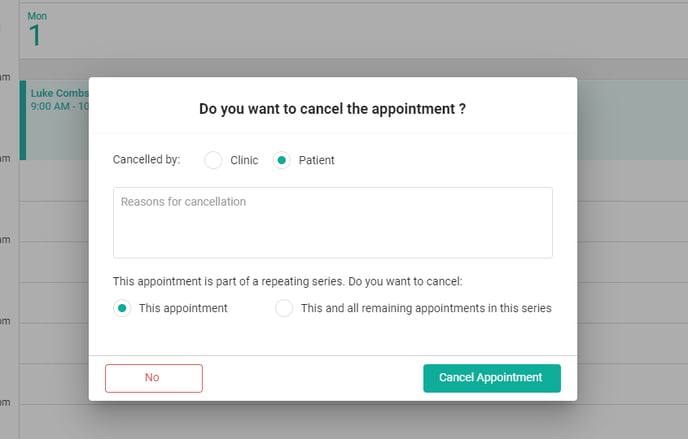This screenshot has width=688, height=439.
Task: Pick the remaining appointments in series radio circle
Action: 284,308
